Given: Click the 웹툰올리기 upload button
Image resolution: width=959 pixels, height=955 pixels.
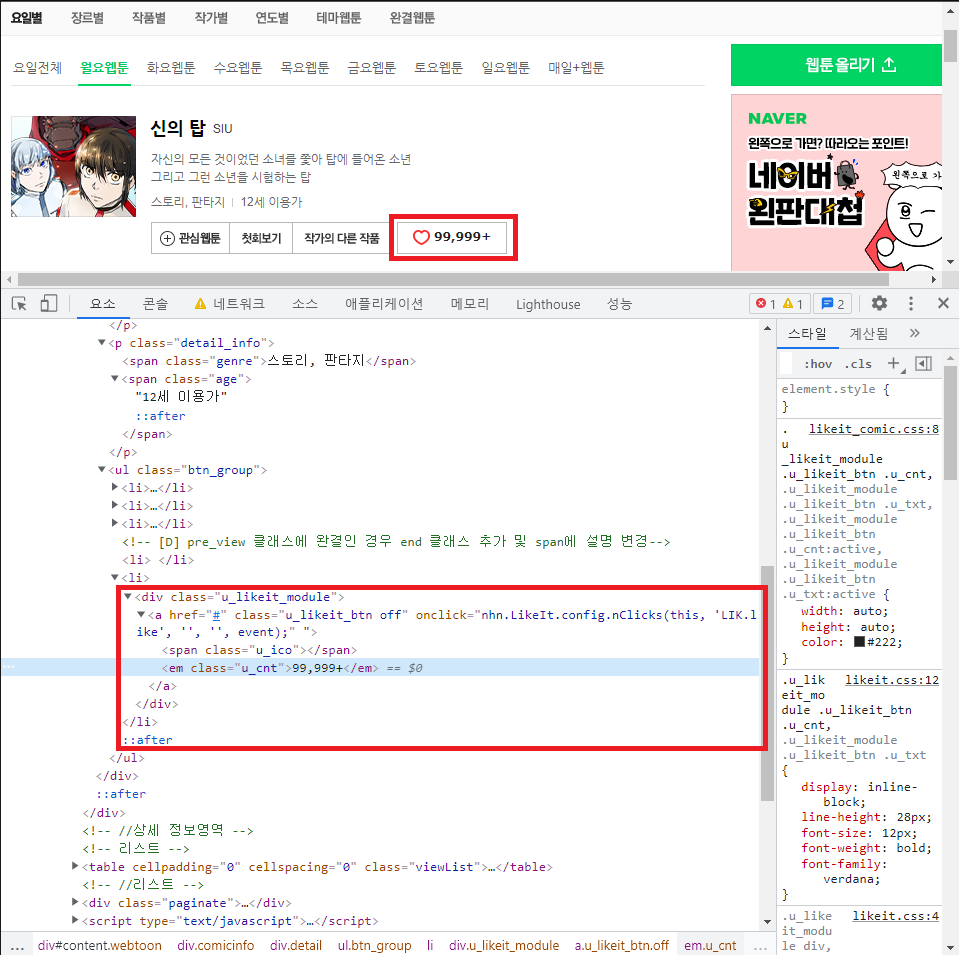Looking at the screenshot, I should click(836, 65).
